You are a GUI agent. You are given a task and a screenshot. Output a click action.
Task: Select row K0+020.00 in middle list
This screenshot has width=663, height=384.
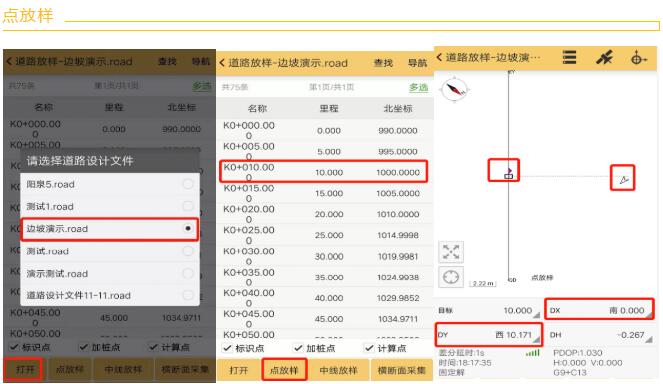[325, 214]
